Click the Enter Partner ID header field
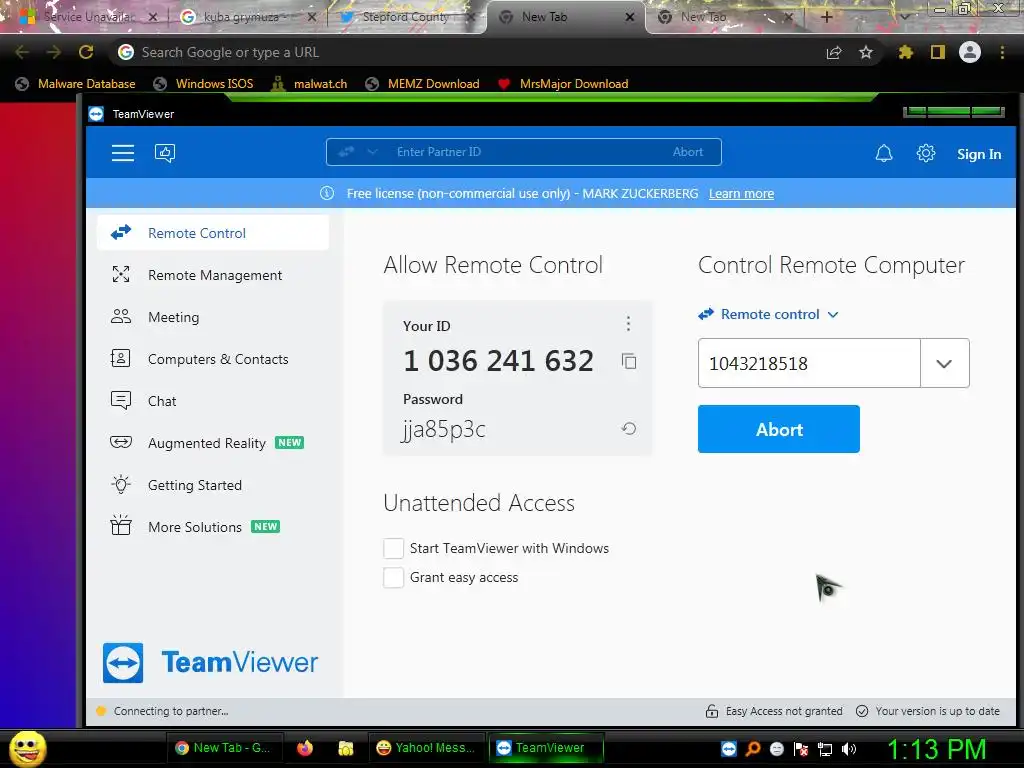Image resolution: width=1024 pixels, height=768 pixels. coord(522,152)
